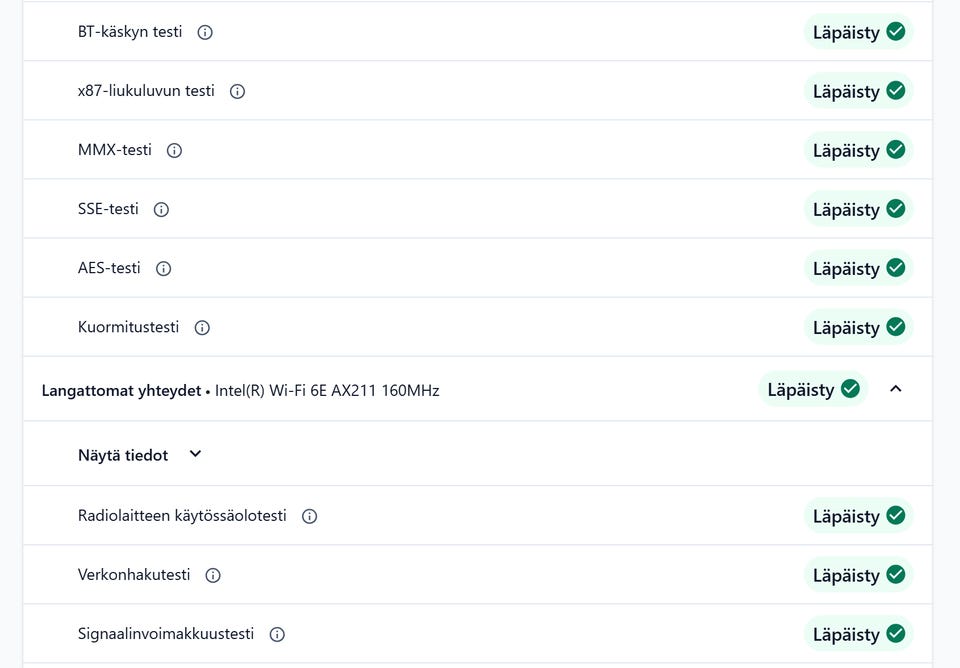The height and width of the screenshot is (668, 960).
Task: Open info for x87-liukuluvun testi
Action: point(237,91)
